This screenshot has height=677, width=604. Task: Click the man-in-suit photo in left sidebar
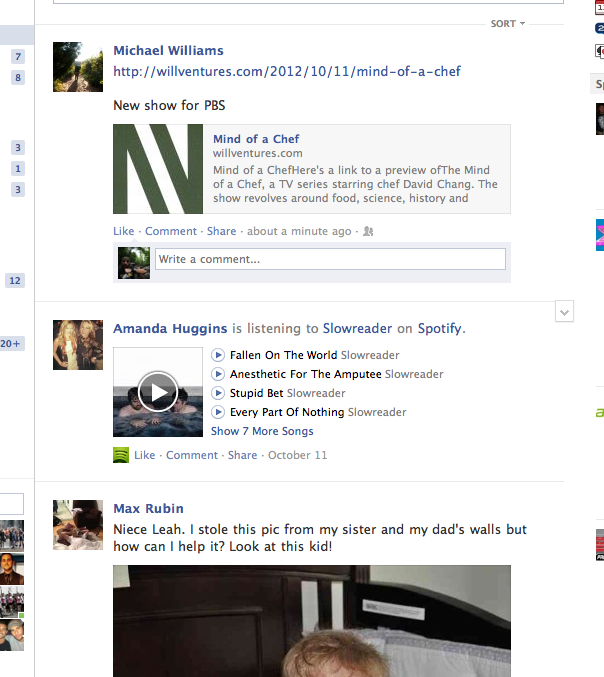coord(12,569)
